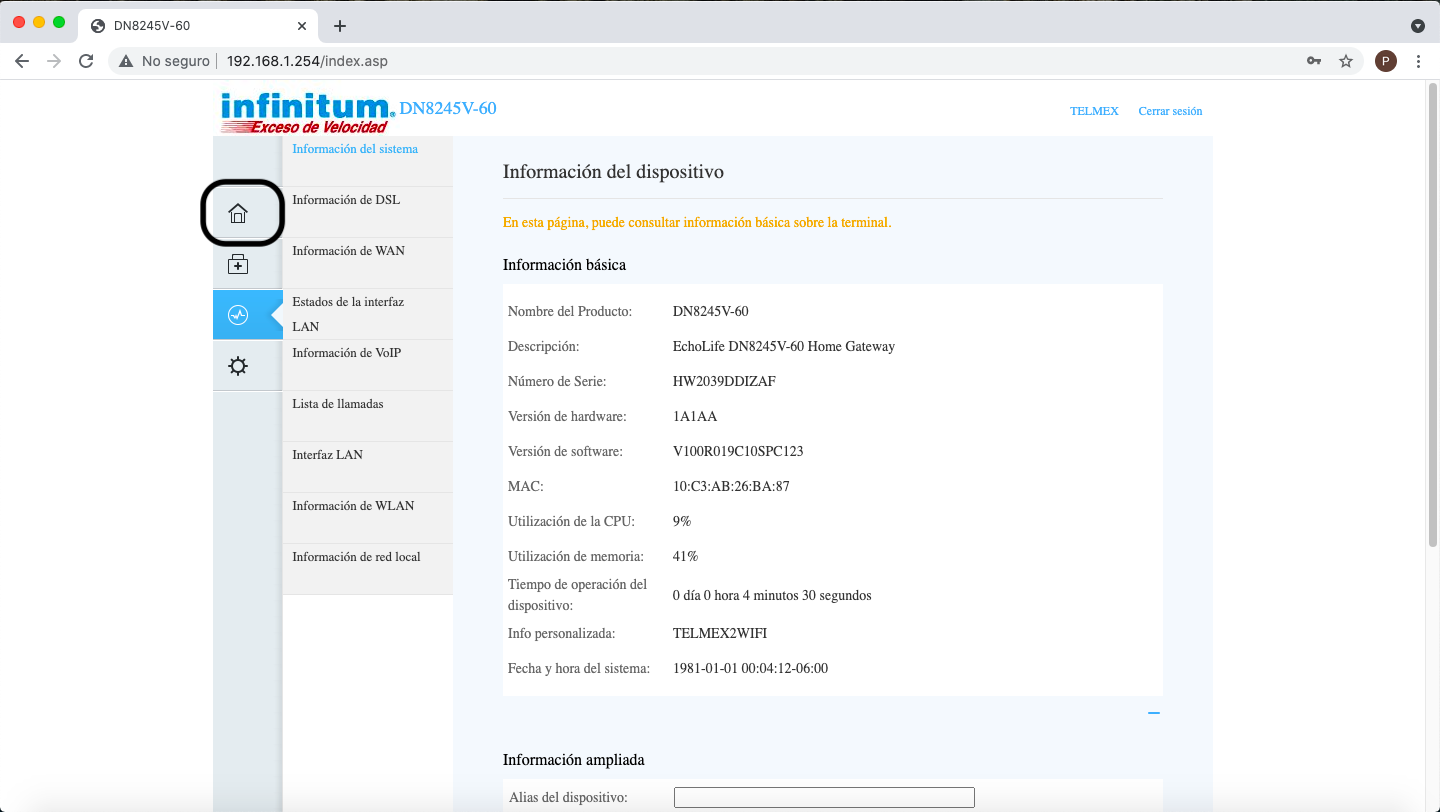
Task: Switch to Interfaz LAN
Action: [327, 454]
